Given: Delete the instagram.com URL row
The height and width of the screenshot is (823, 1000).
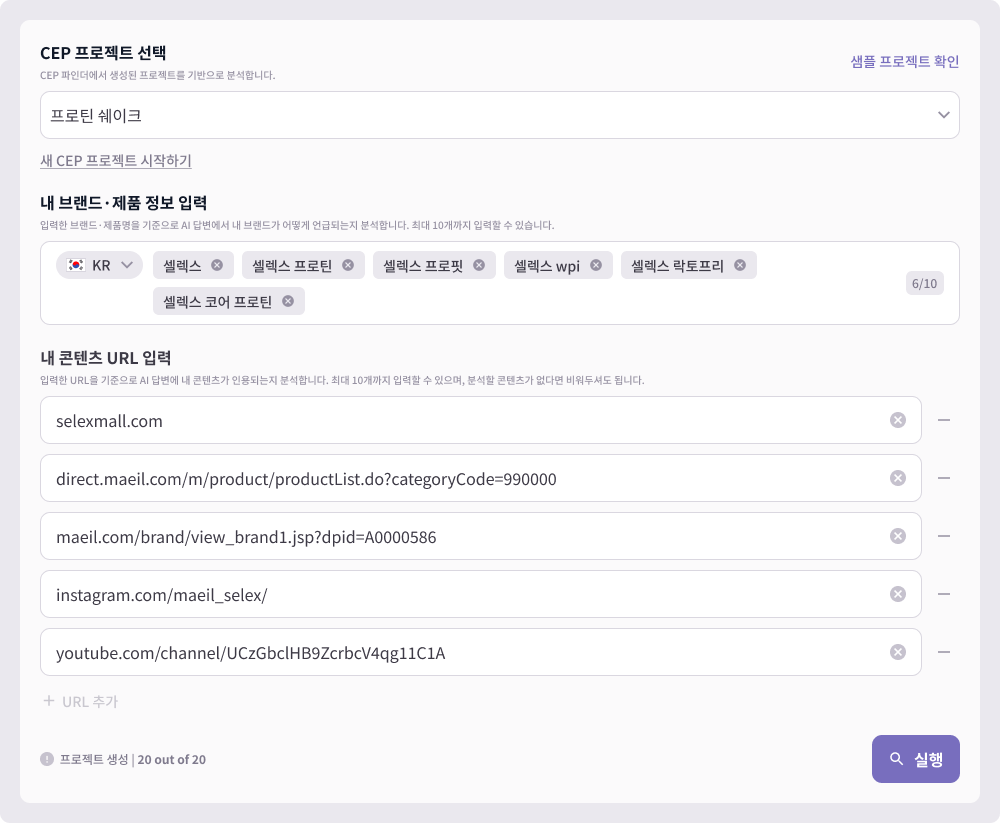Looking at the screenshot, I should click(944, 594).
